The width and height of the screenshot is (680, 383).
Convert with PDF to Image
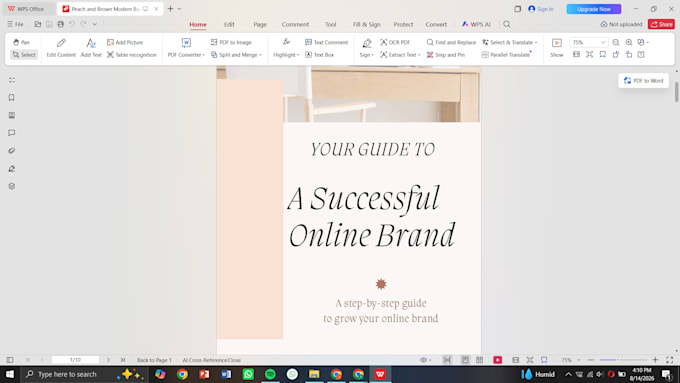point(231,42)
